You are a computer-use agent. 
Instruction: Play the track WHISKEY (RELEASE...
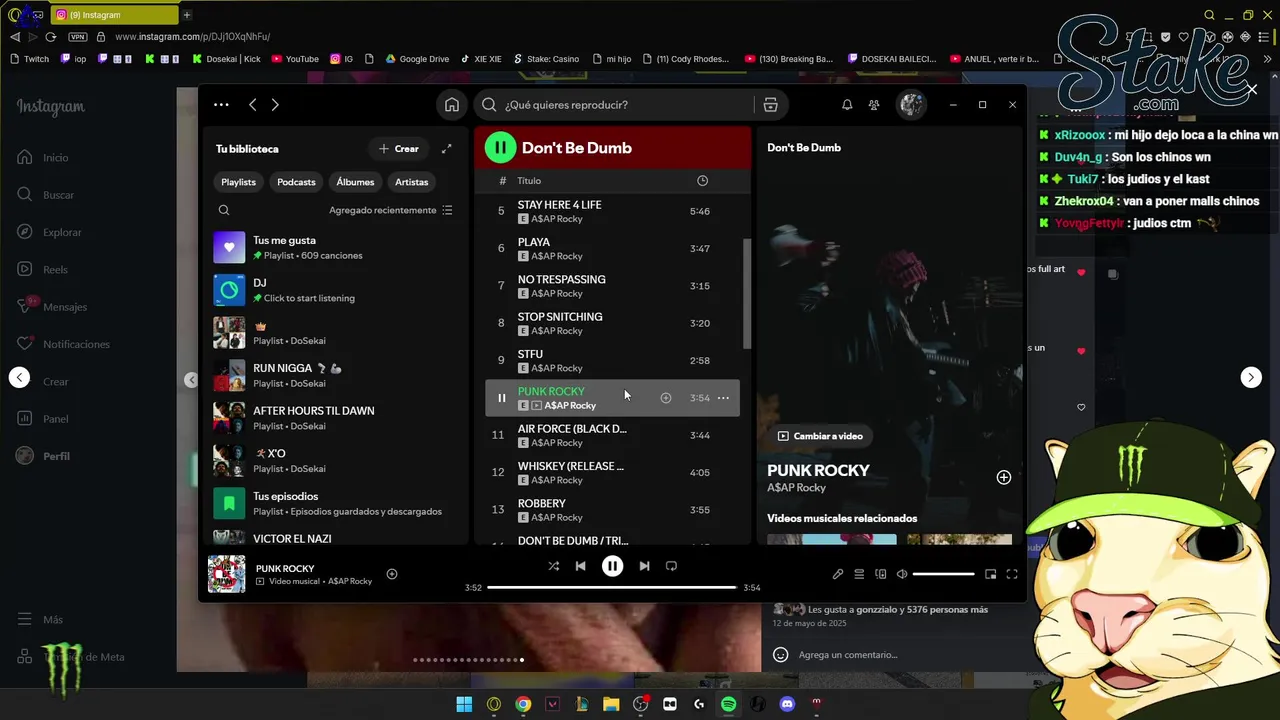click(612, 472)
